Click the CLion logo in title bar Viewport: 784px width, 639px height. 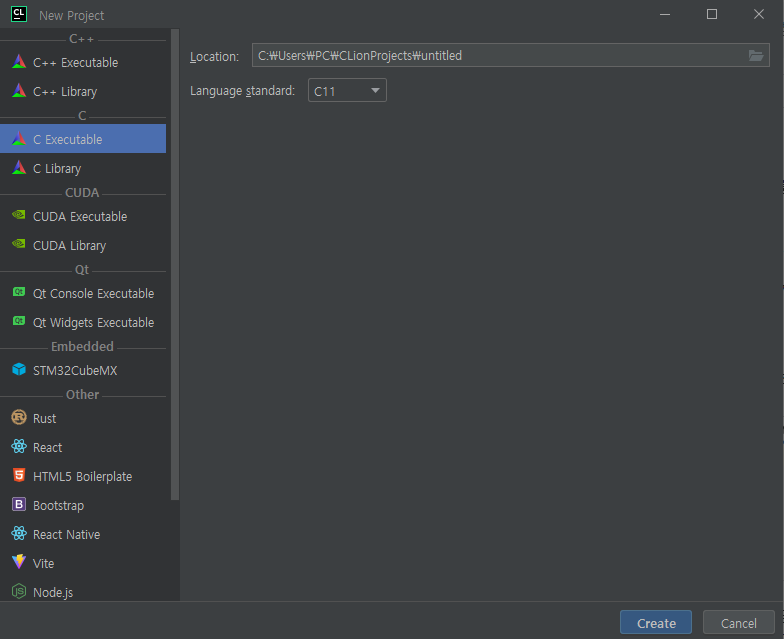(x=19, y=14)
